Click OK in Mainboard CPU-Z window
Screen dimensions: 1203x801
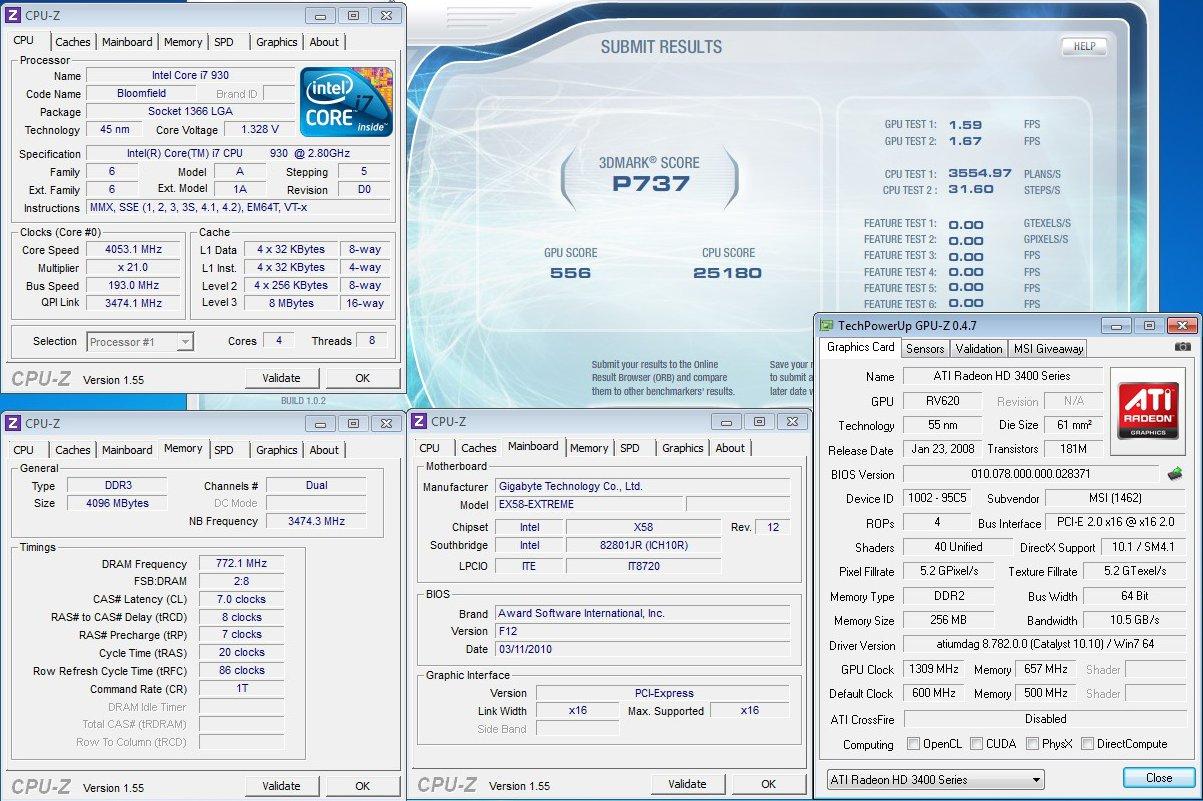(x=768, y=784)
